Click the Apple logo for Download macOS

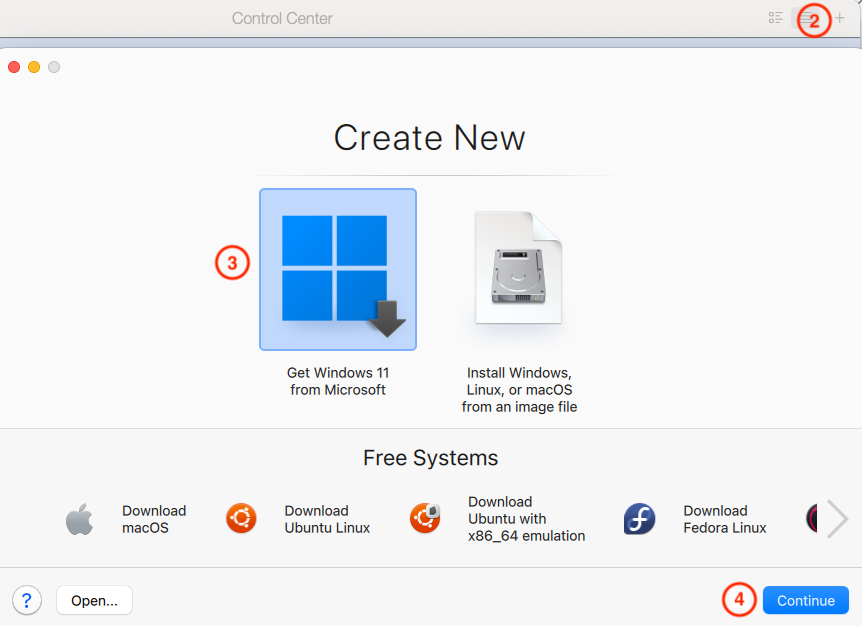pos(80,519)
